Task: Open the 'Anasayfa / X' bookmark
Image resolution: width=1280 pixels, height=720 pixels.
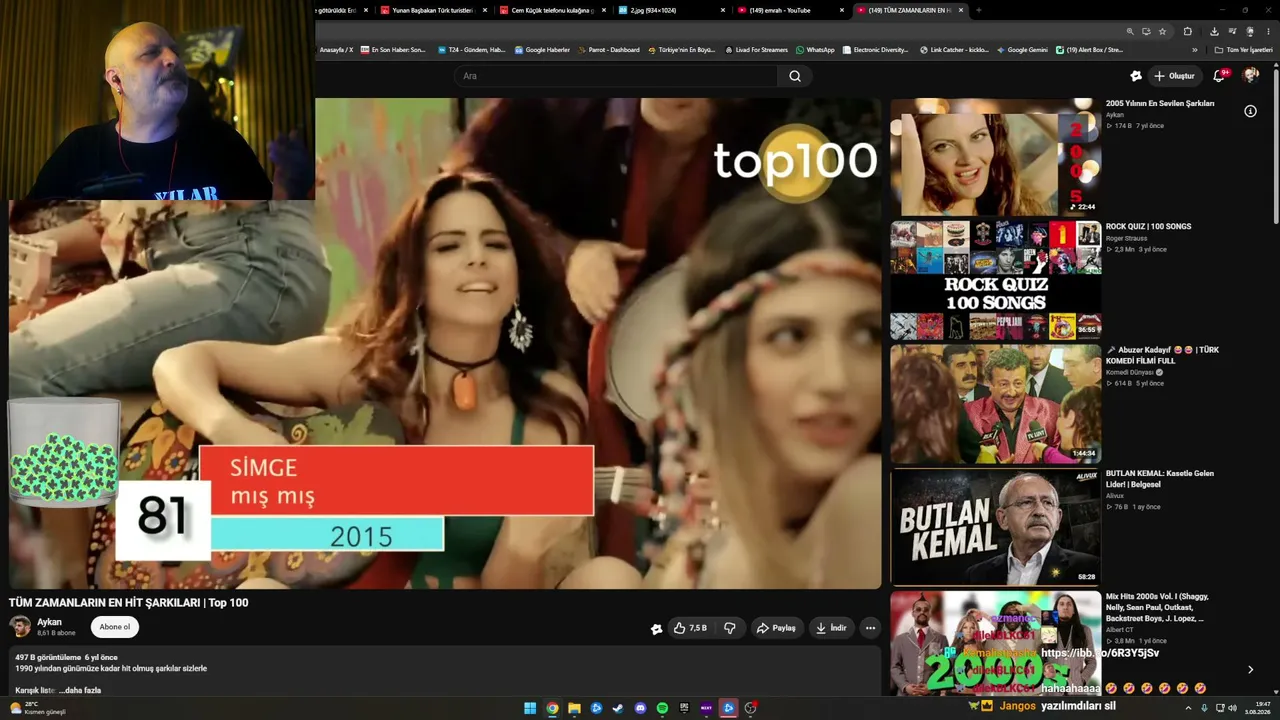Action: tap(336, 50)
